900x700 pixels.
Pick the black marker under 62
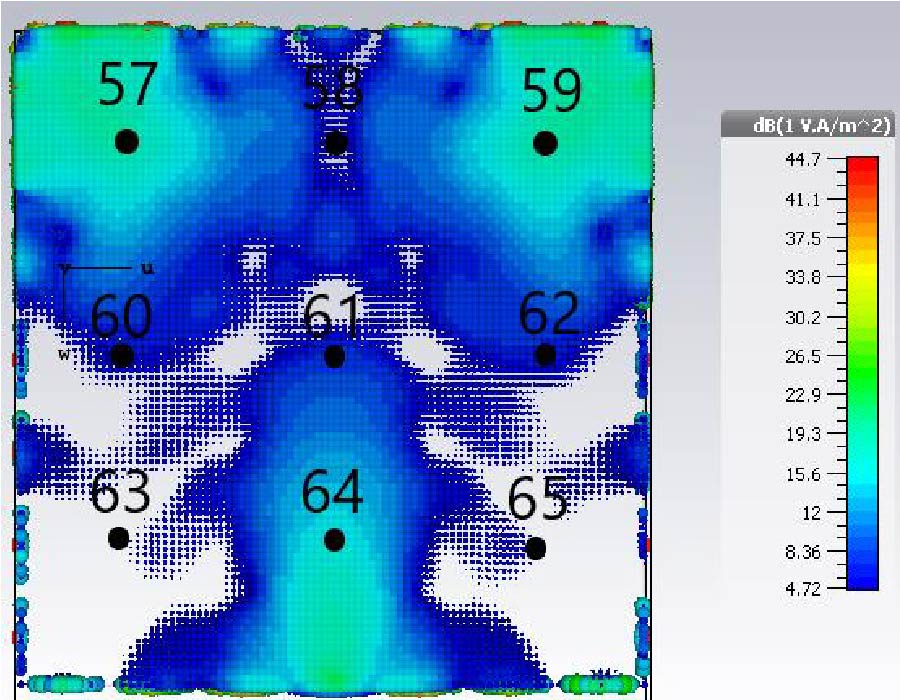545,354
